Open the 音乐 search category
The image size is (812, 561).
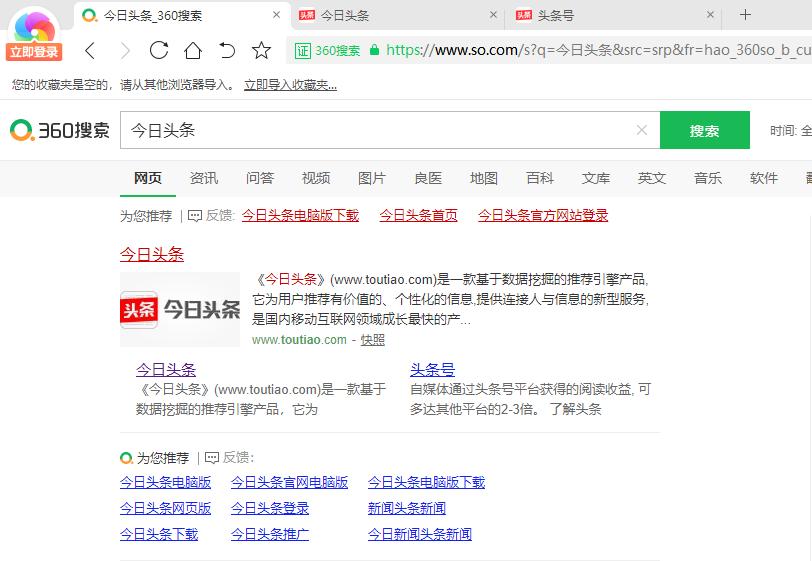tap(707, 178)
